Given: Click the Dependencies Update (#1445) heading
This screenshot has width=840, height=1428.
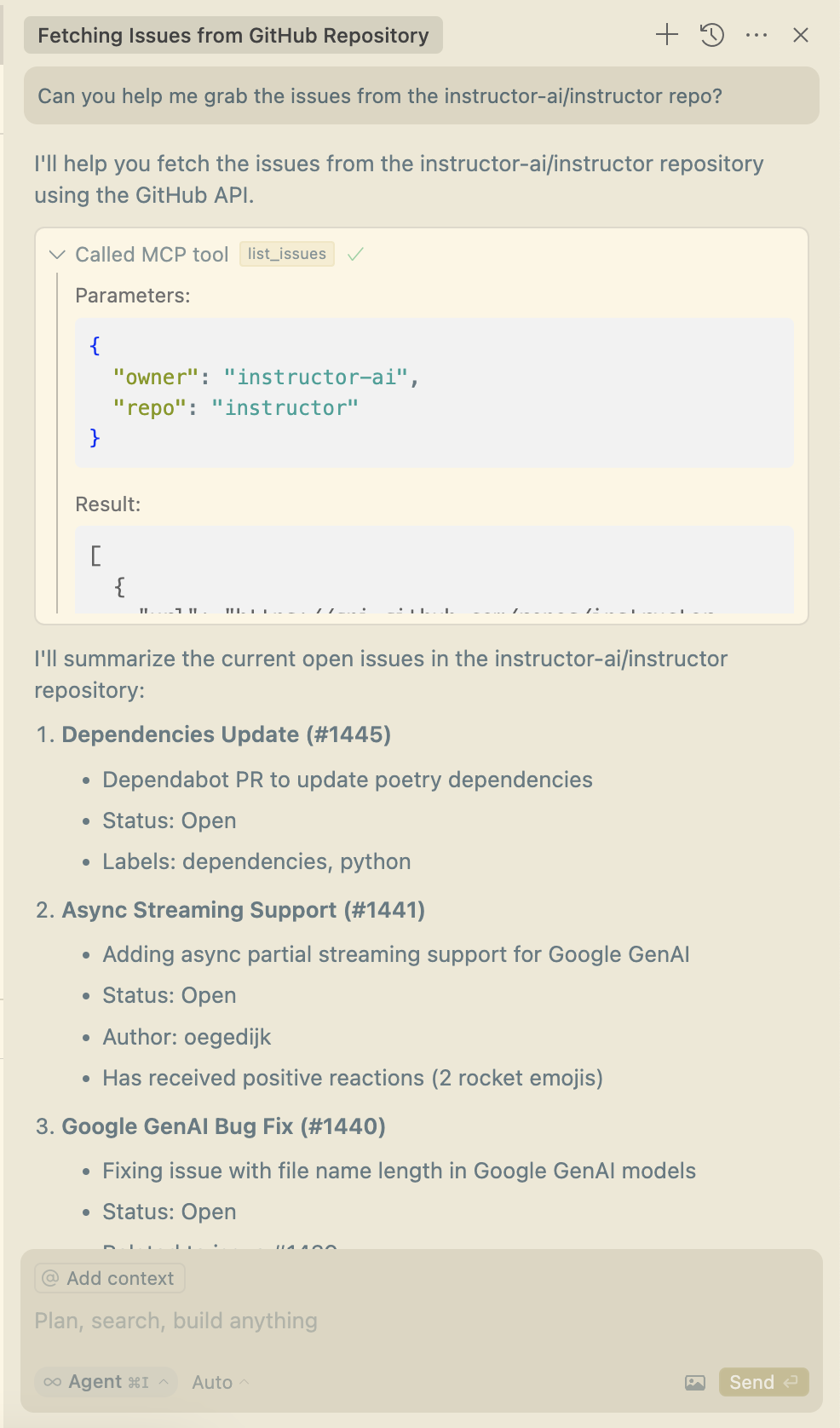Looking at the screenshot, I should point(226,734).
